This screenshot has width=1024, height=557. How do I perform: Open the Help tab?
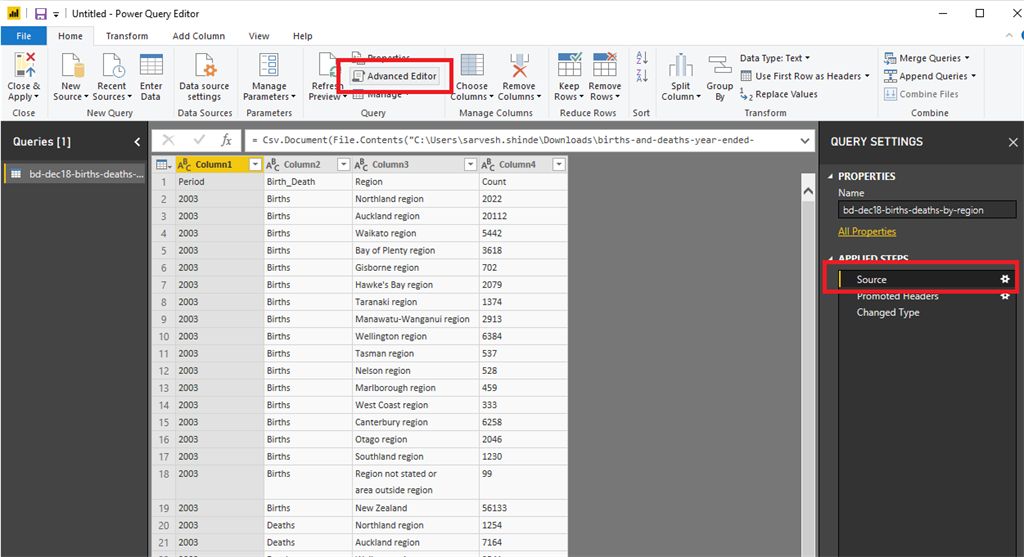302,36
